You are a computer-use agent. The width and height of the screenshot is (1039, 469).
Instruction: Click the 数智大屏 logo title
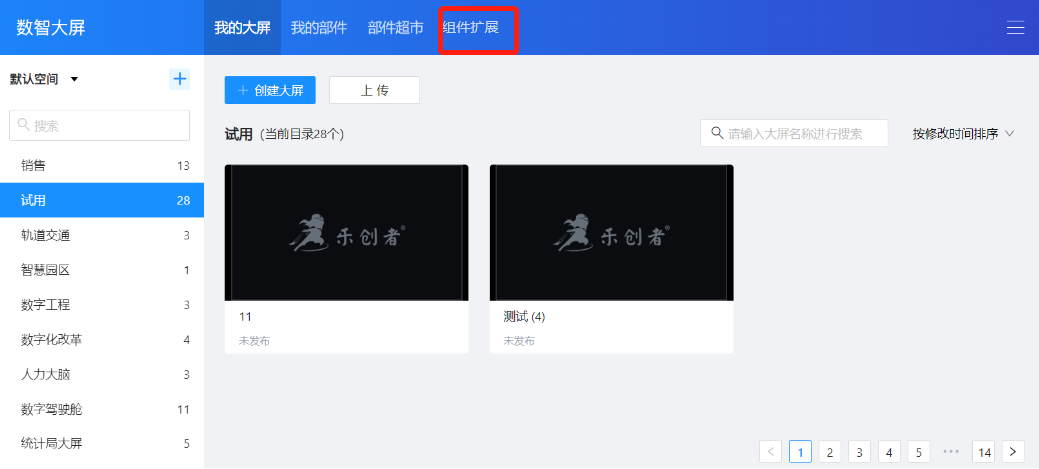pyautogui.click(x=51, y=28)
